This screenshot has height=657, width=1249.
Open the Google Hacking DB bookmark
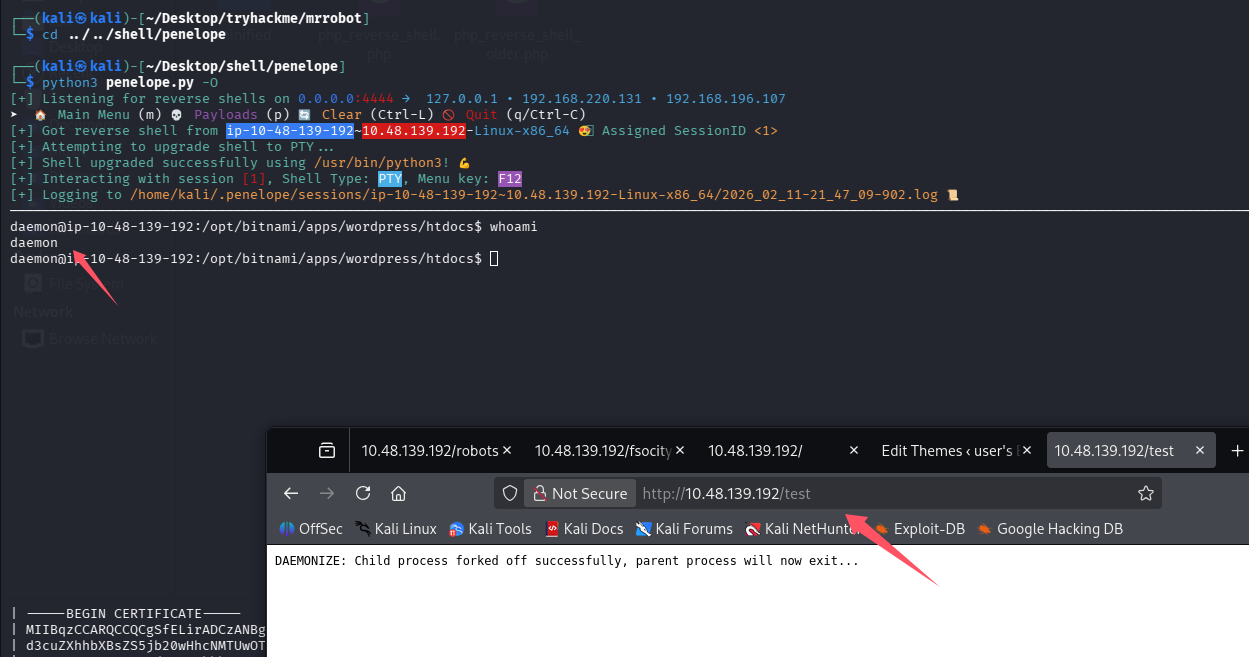(x=1050, y=529)
